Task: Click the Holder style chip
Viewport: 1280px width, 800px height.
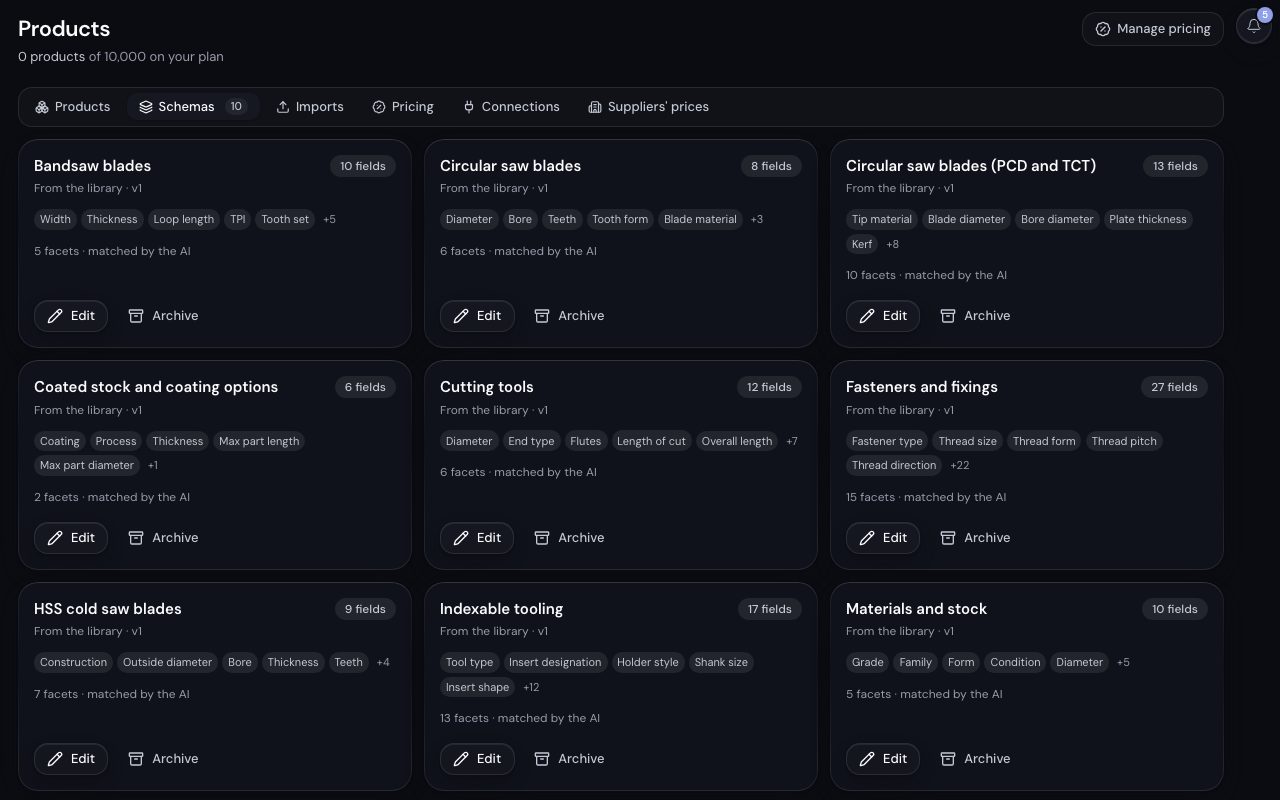Action: pos(648,662)
